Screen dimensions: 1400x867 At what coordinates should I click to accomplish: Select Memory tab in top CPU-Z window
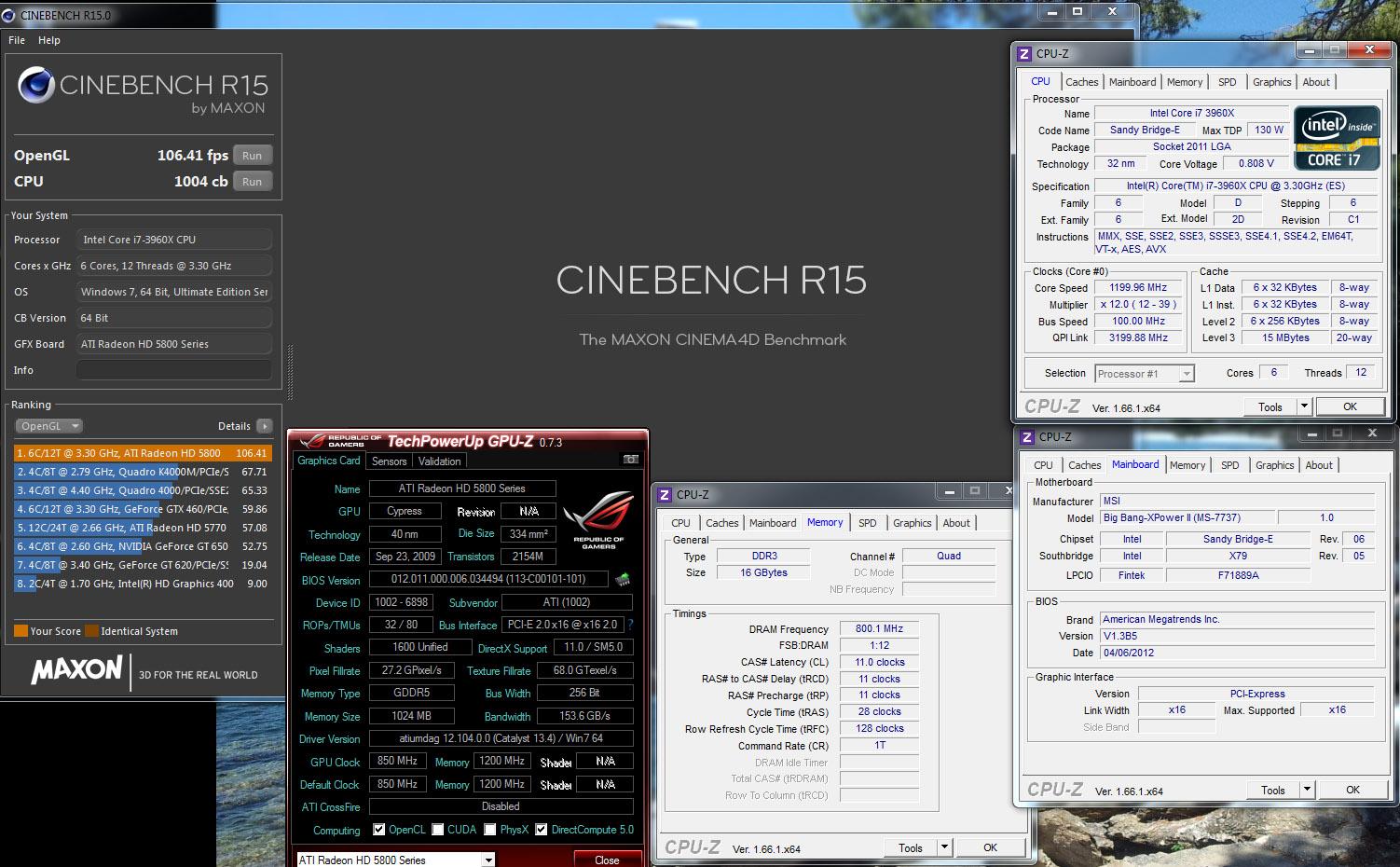coord(1185,82)
